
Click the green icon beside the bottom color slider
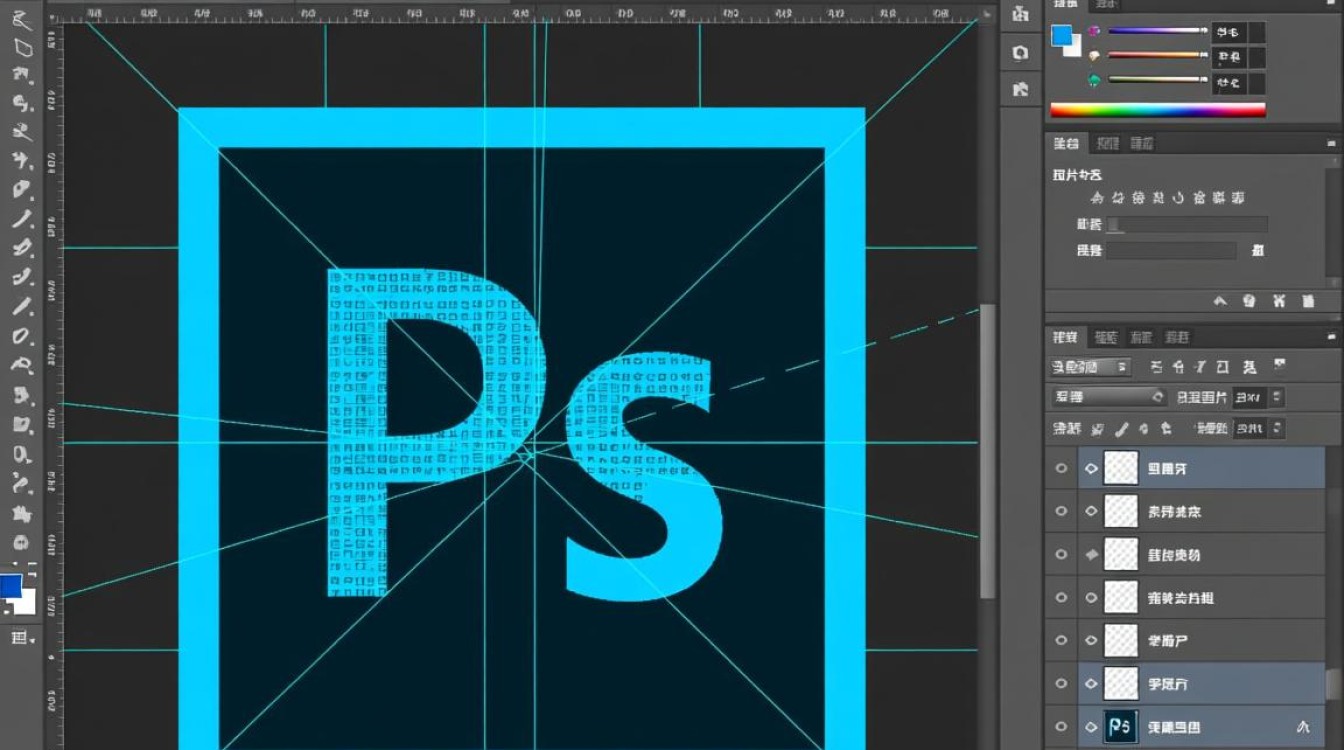1093,81
